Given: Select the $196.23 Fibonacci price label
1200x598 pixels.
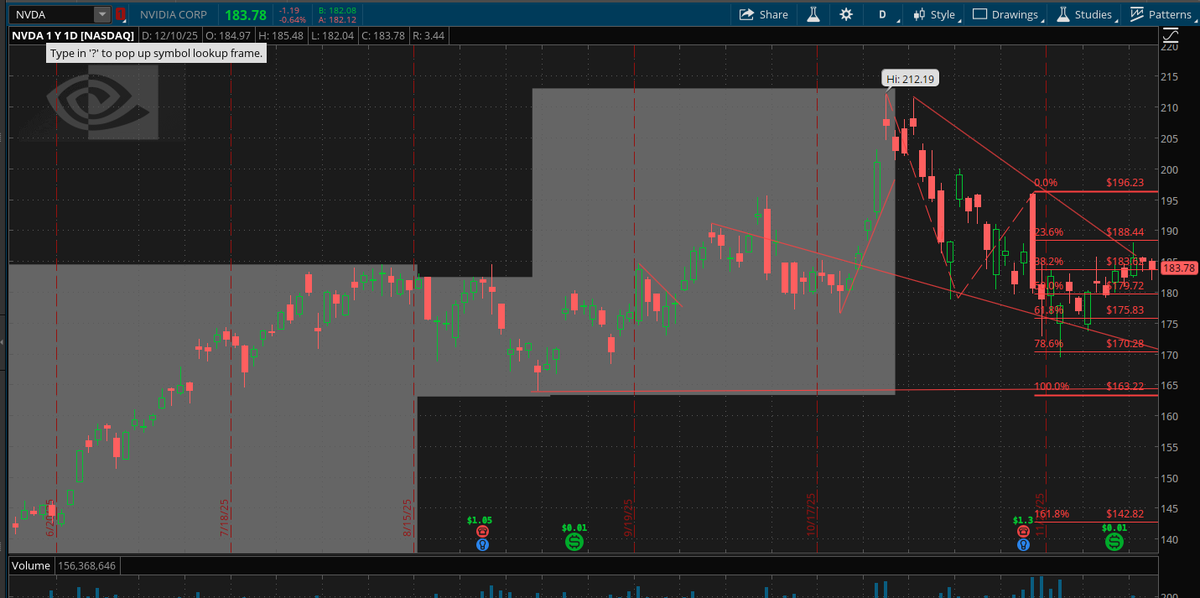Looking at the screenshot, I should (x=1125, y=183).
